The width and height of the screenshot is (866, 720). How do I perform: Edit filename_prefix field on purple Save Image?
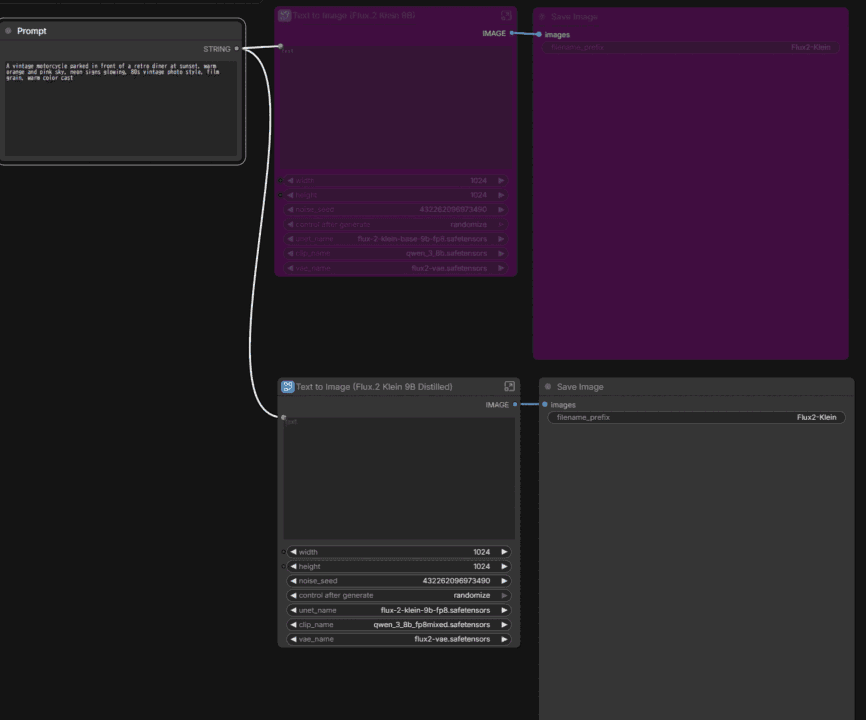(690, 47)
